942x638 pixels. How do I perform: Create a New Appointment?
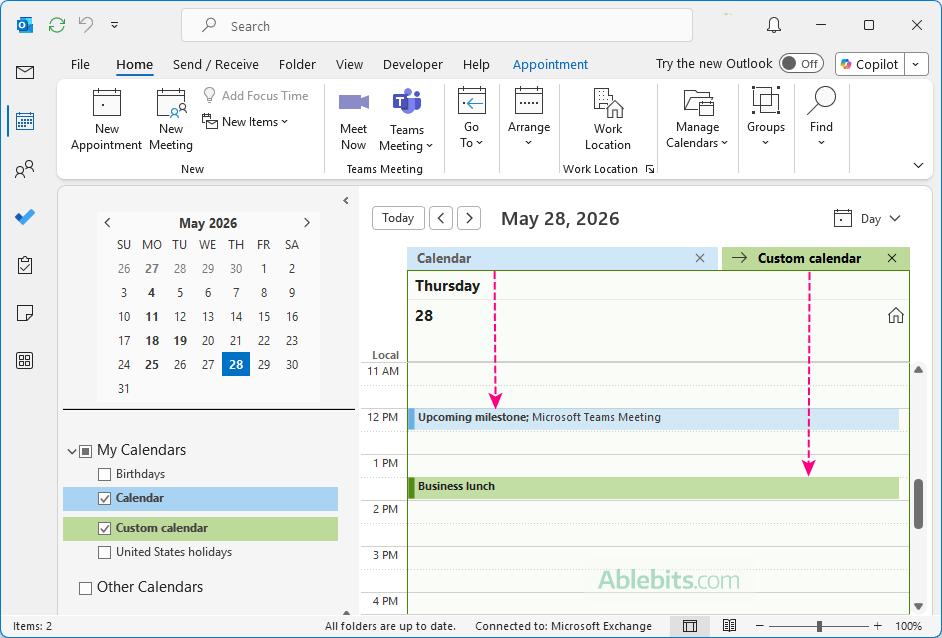point(106,120)
